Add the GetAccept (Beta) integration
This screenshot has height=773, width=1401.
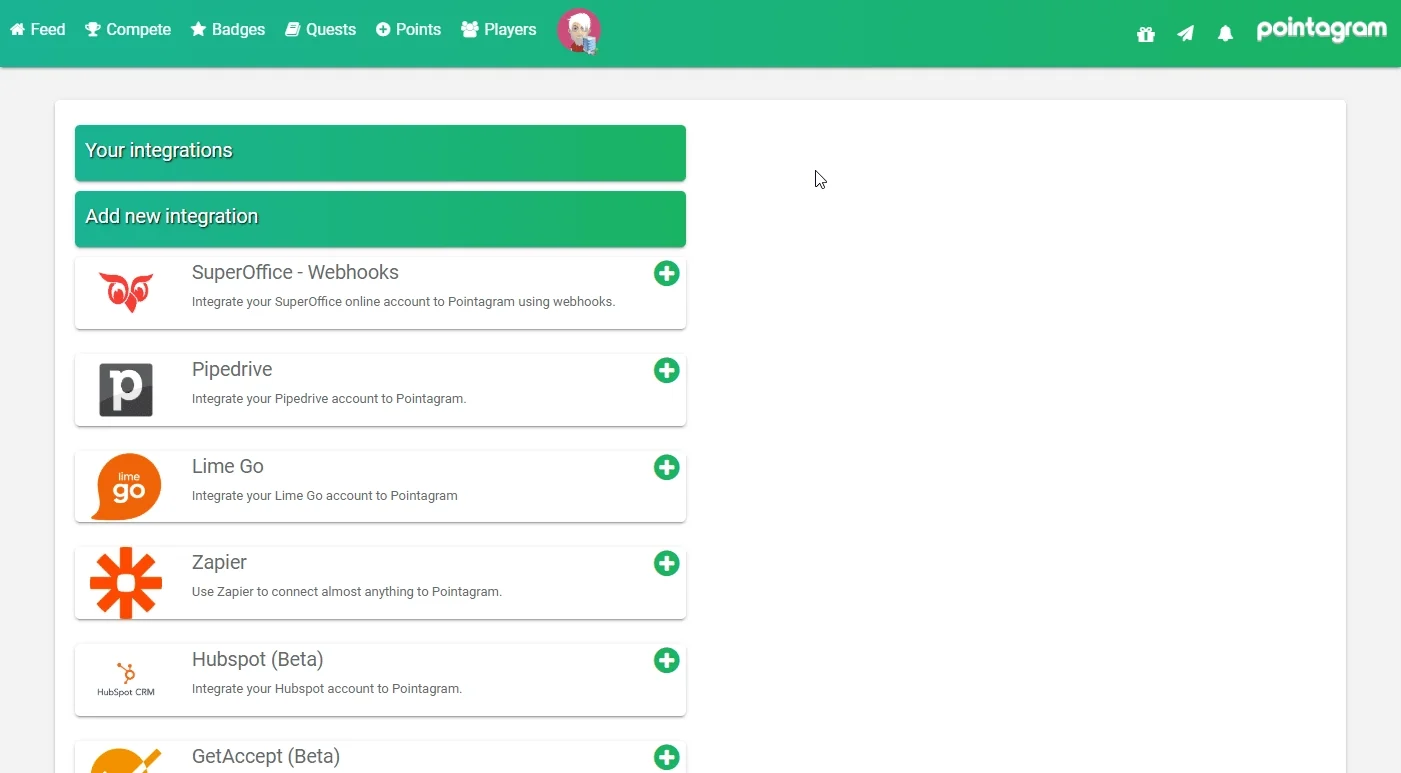(x=666, y=758)
